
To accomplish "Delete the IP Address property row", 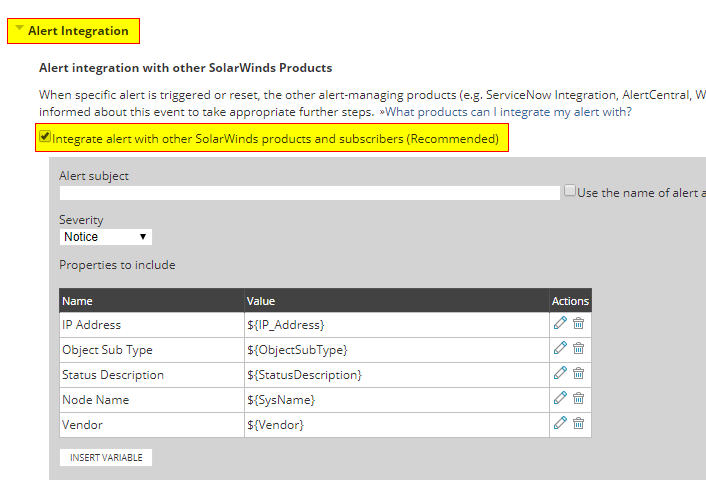I will [578, 324].
